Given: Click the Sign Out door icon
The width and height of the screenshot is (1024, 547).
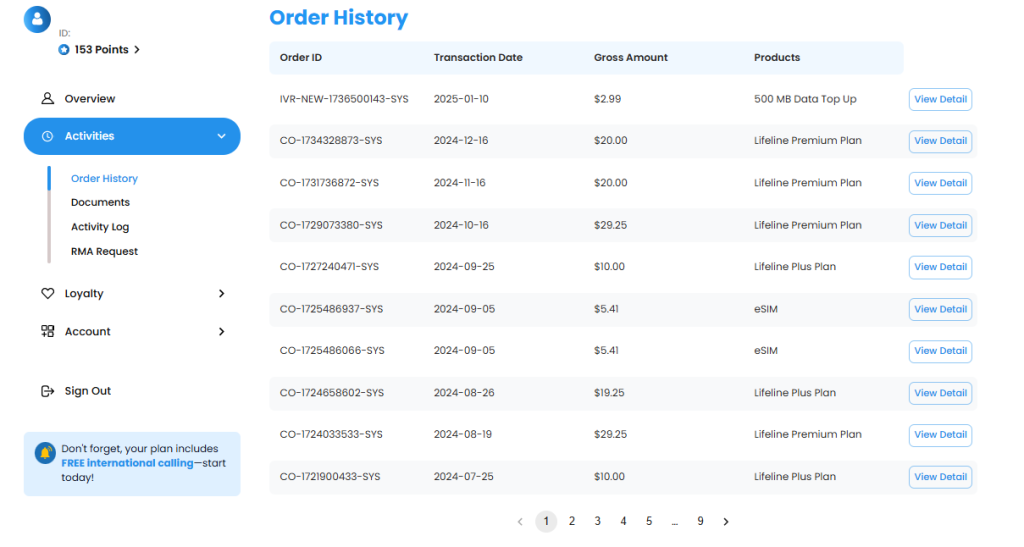Looking at the screenshot, I should tap(48, 391).
